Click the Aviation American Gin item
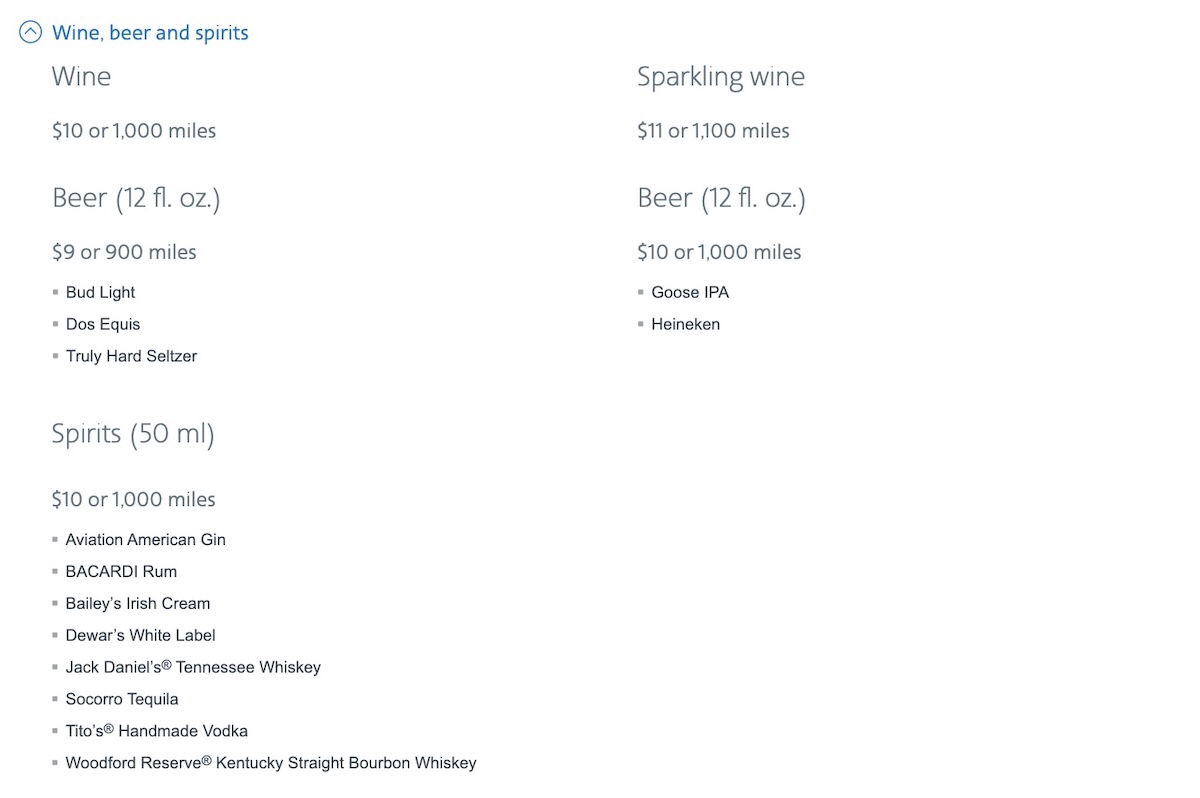 click(x=145, y=540)
